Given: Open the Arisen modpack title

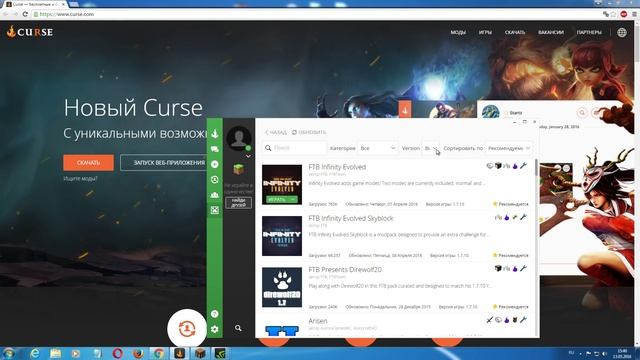Looking at the screenshot, I should 318,321.
